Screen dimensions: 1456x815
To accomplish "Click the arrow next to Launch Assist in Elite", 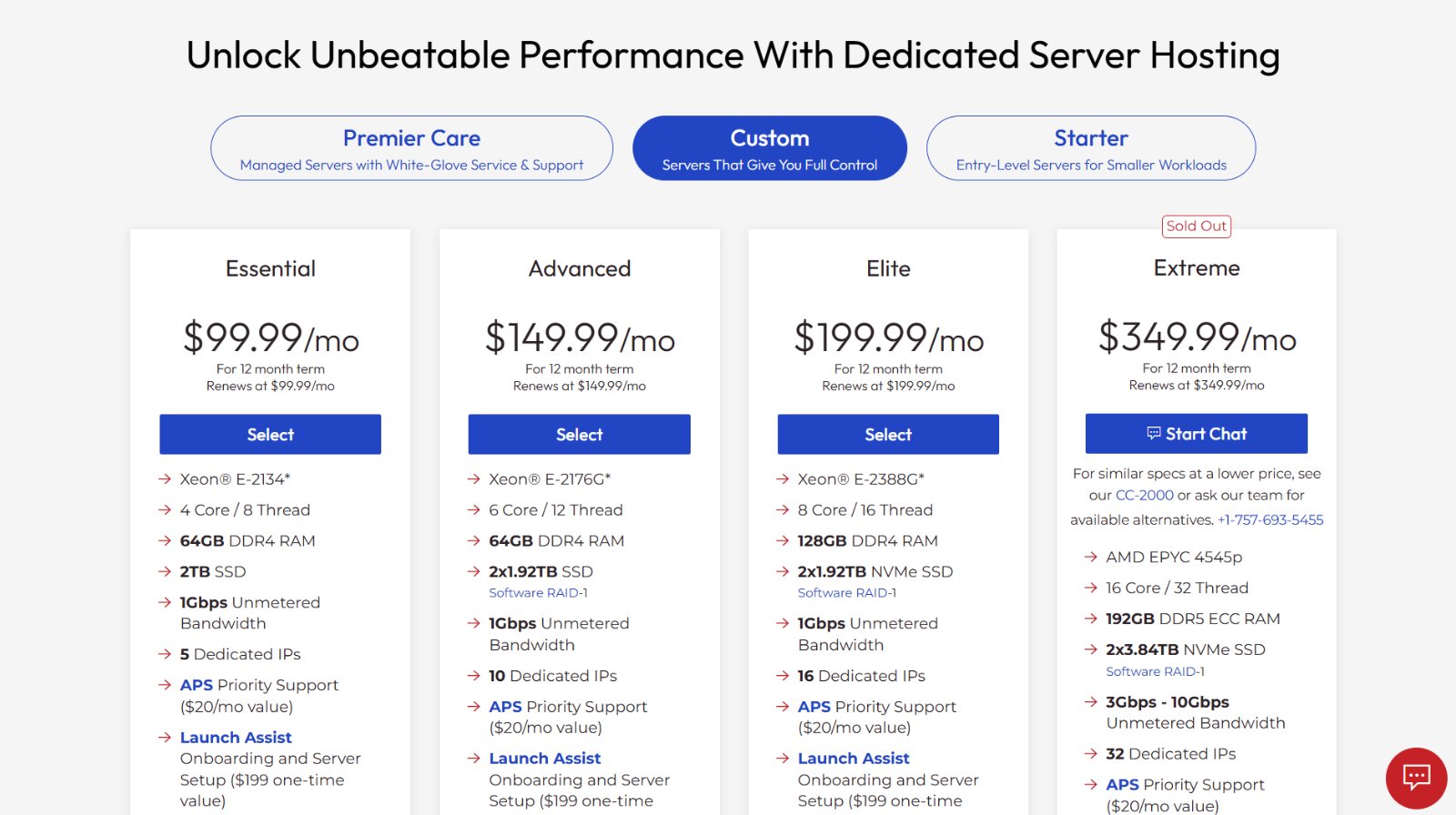I will 784,758.
